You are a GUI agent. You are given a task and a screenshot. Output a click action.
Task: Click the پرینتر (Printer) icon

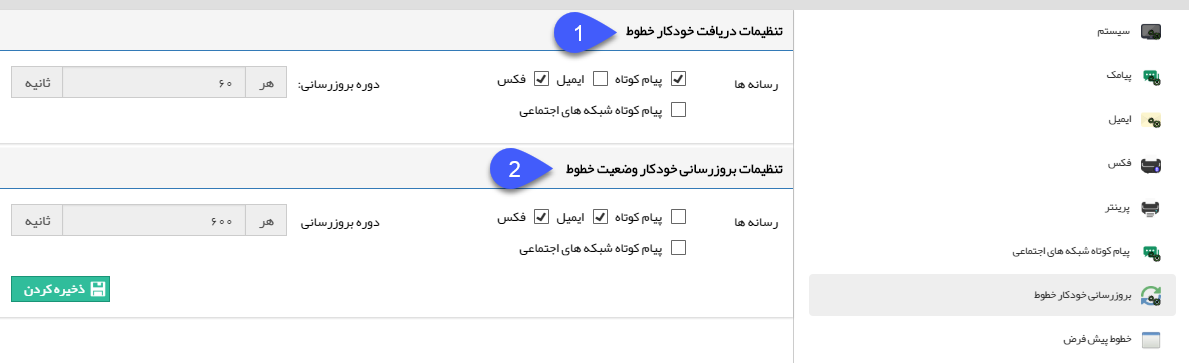(1151, 208)
